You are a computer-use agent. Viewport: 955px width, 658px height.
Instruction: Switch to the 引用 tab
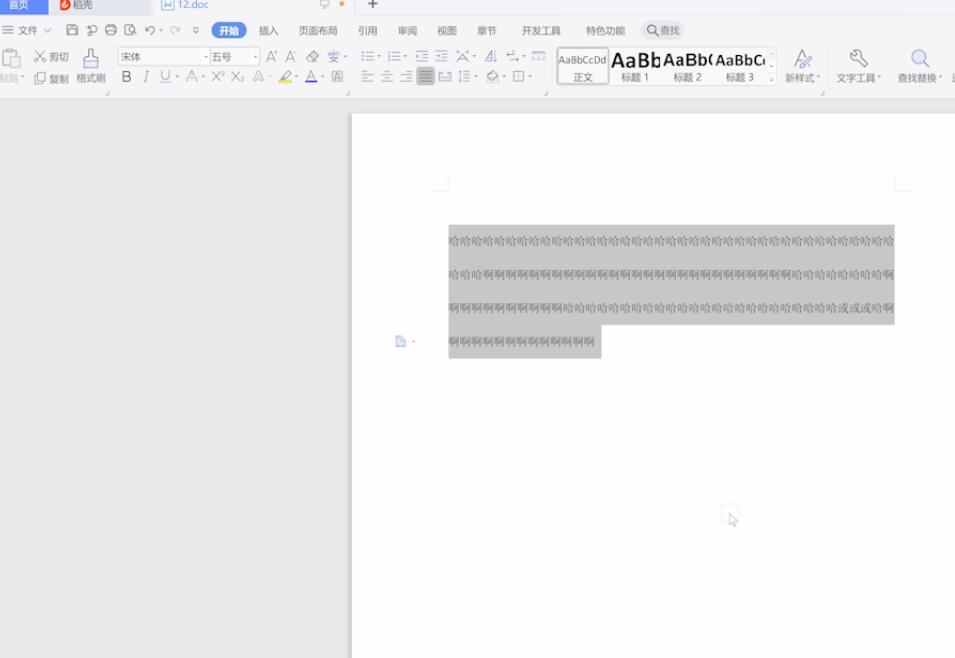[x=367, y=30]
